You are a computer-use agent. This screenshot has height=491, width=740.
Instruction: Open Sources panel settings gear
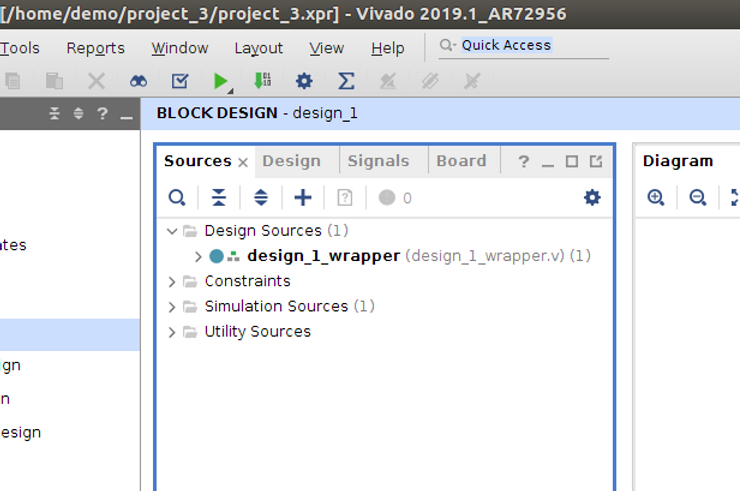[x=592, y=197]
